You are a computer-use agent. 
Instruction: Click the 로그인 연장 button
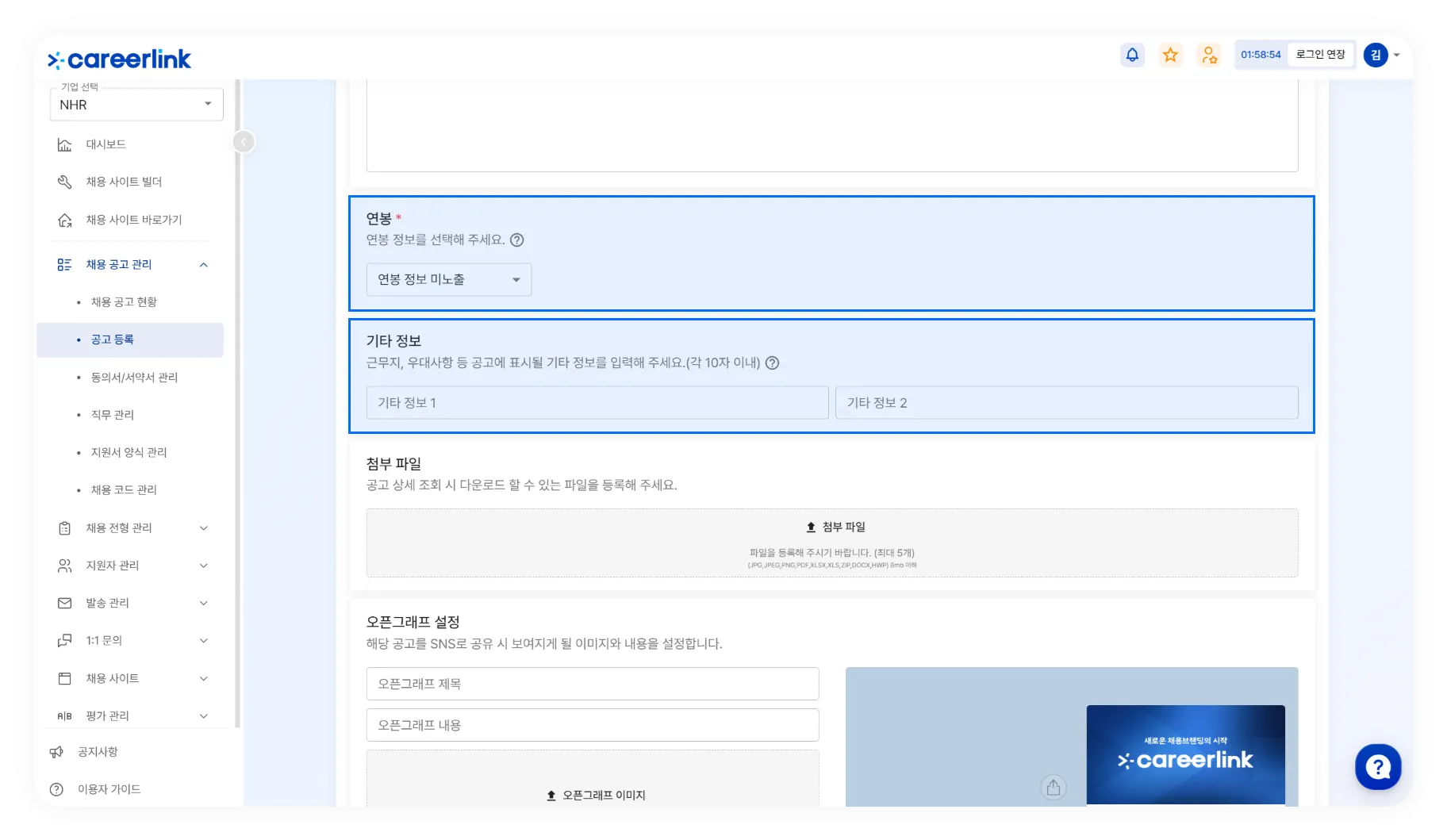[1320, 55]
